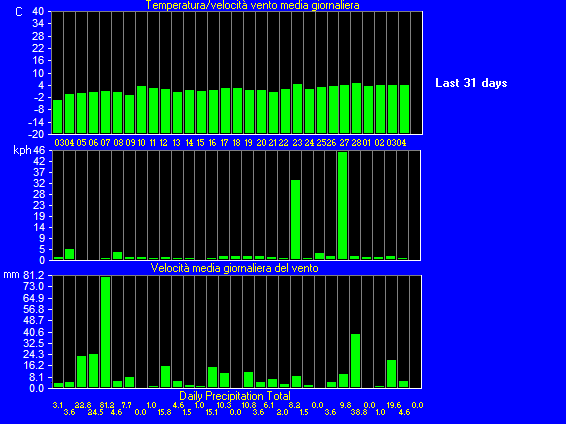Click the 40.6 value on precipitation axis
The image size is (566, 424).
tap(34, 332)
